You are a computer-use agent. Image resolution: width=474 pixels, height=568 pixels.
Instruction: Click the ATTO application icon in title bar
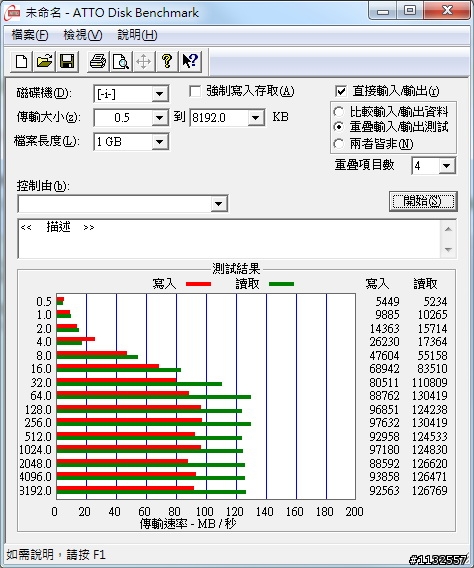(x=12, y=13)
